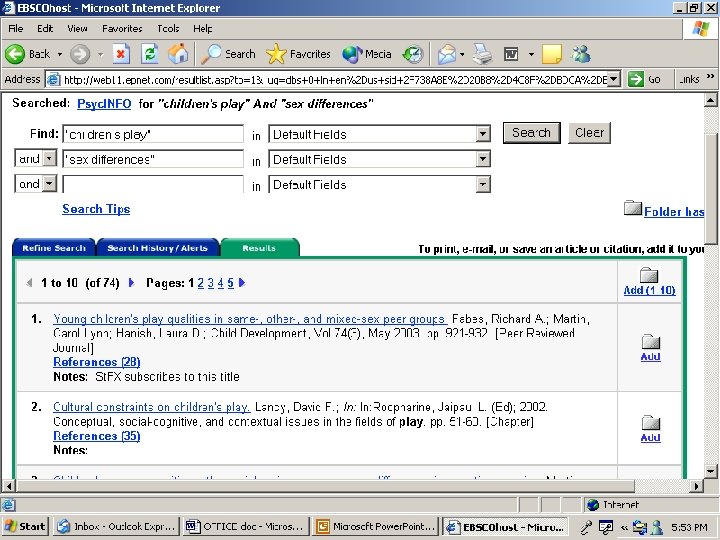Click the Internet zone globe in status bar

point(593,505)
